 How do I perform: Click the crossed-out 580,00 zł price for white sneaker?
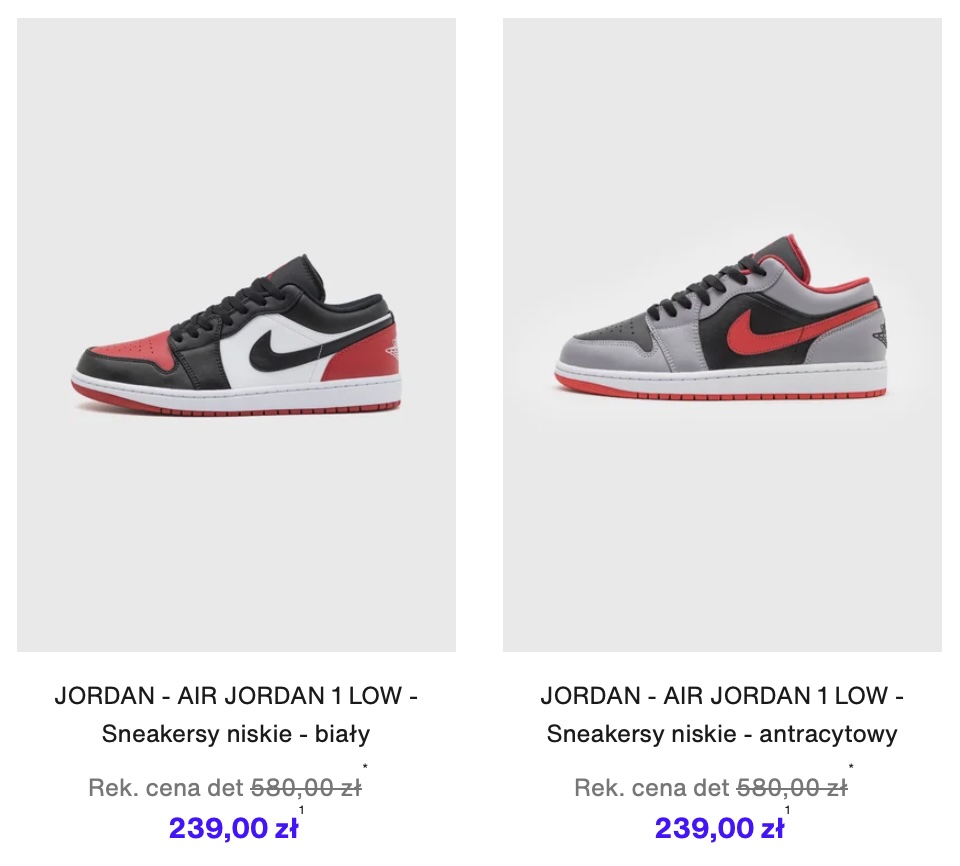[x=306, y=788]
